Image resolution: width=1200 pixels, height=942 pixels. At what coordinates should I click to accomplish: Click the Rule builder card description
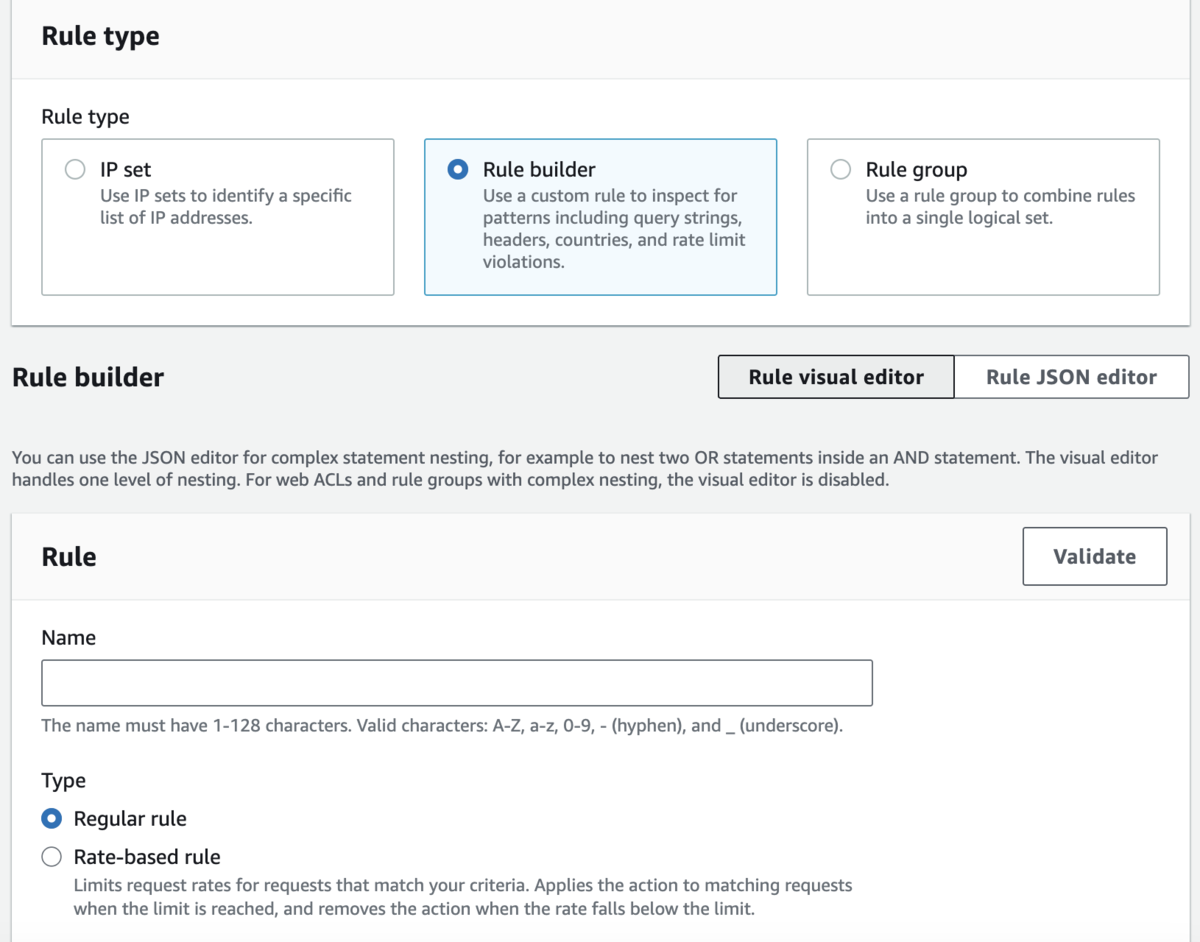pos(614,228)
